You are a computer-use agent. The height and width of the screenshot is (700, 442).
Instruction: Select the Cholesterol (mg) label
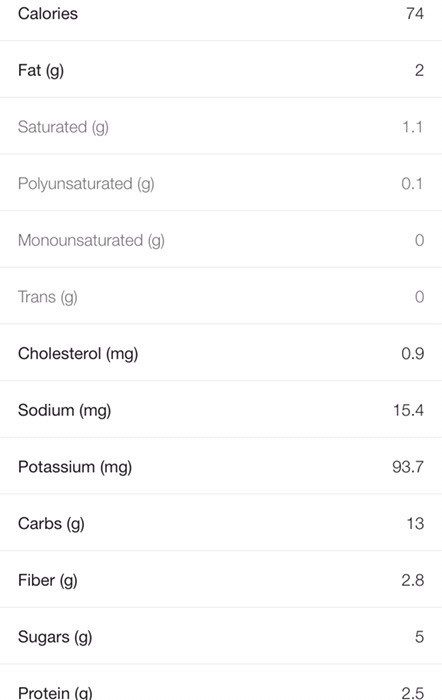pyautogui.click(x=78, y=354)
